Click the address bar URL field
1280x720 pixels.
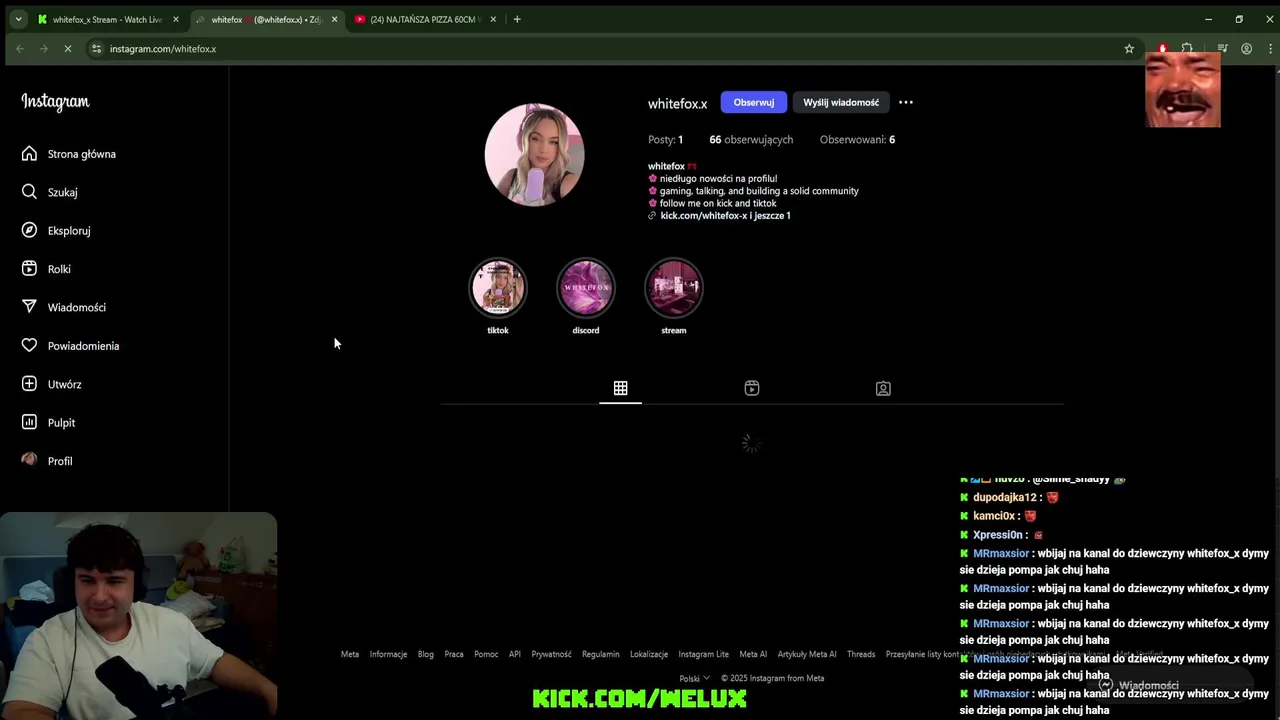(x=600, y=48)
